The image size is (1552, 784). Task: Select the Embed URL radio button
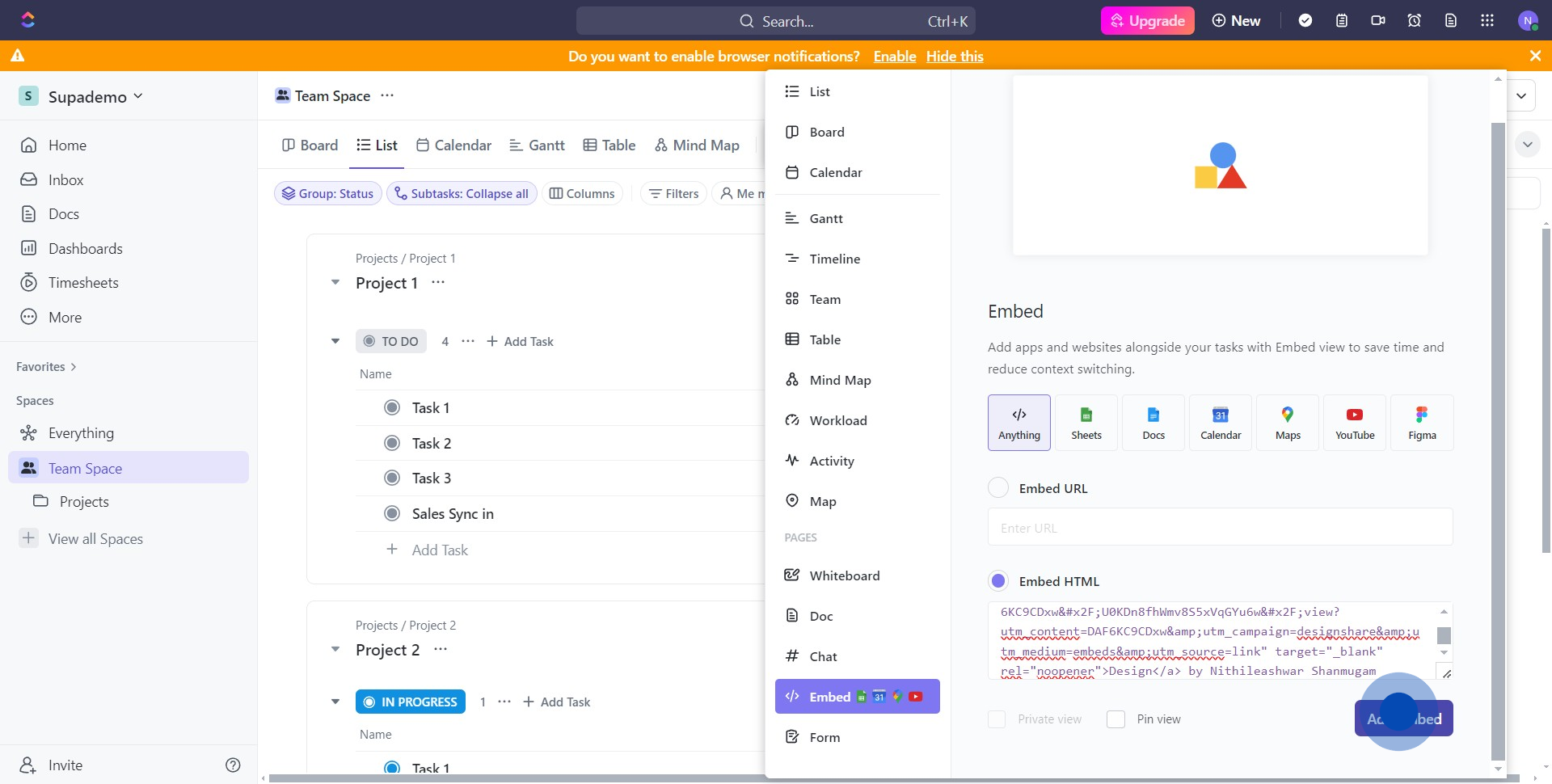point(998,488)
